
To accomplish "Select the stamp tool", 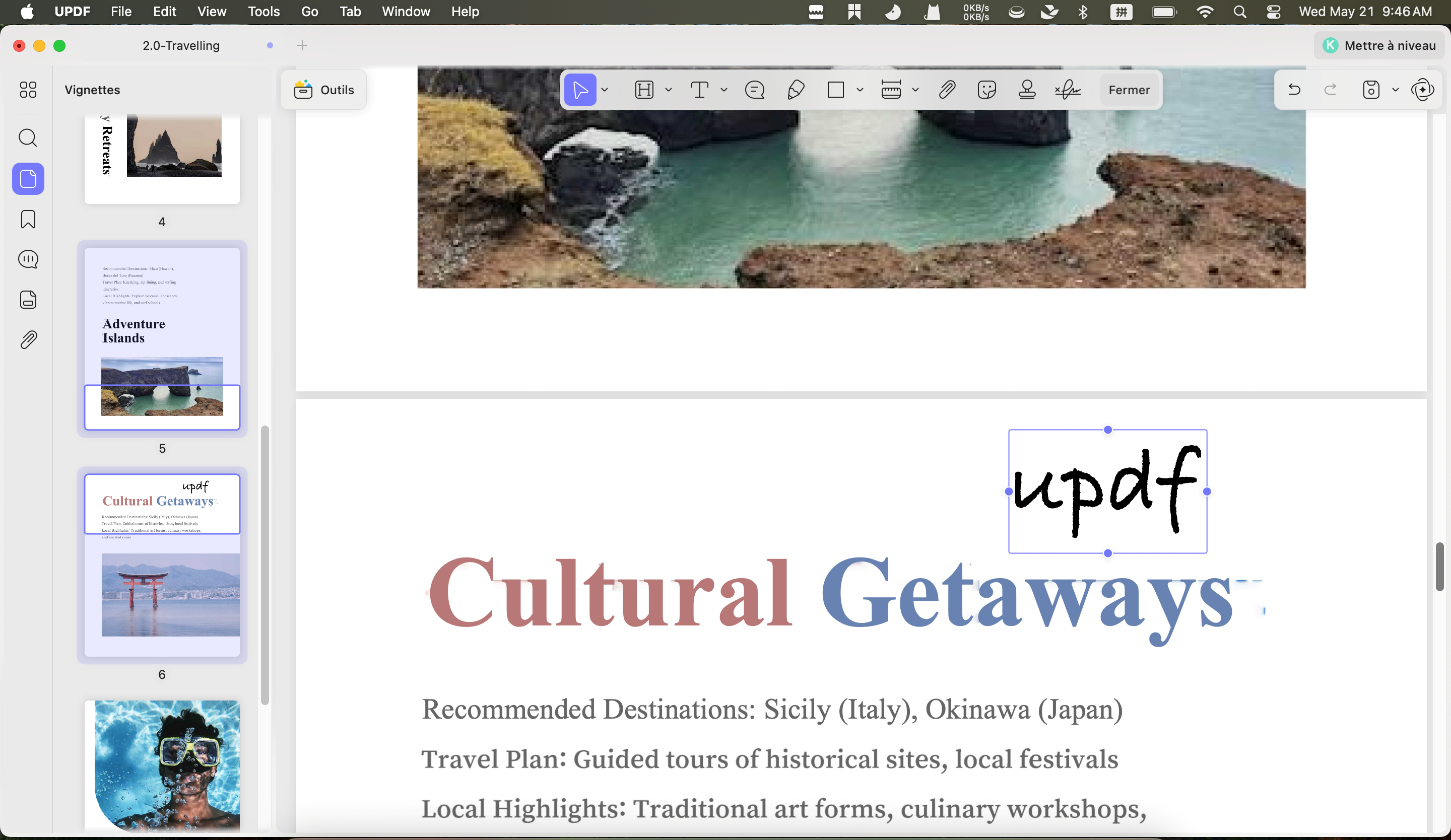I will click(x=1027, y=90).
